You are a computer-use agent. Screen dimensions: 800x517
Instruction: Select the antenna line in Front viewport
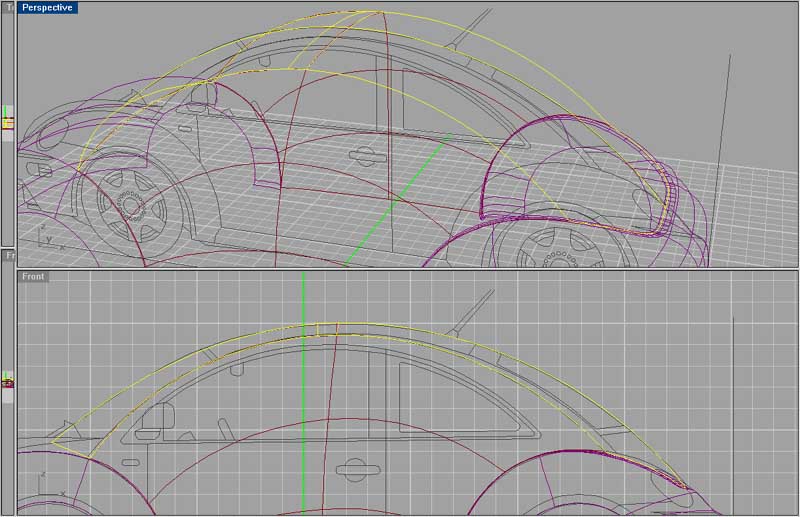pyautogui.click(x=472, y=311)
